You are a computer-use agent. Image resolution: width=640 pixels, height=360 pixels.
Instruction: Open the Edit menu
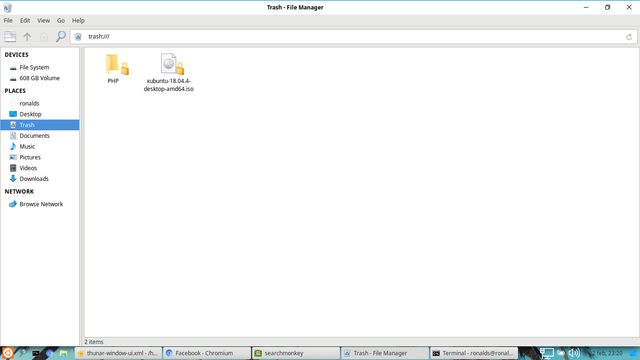pyautogui.click(x=25, y=20)
